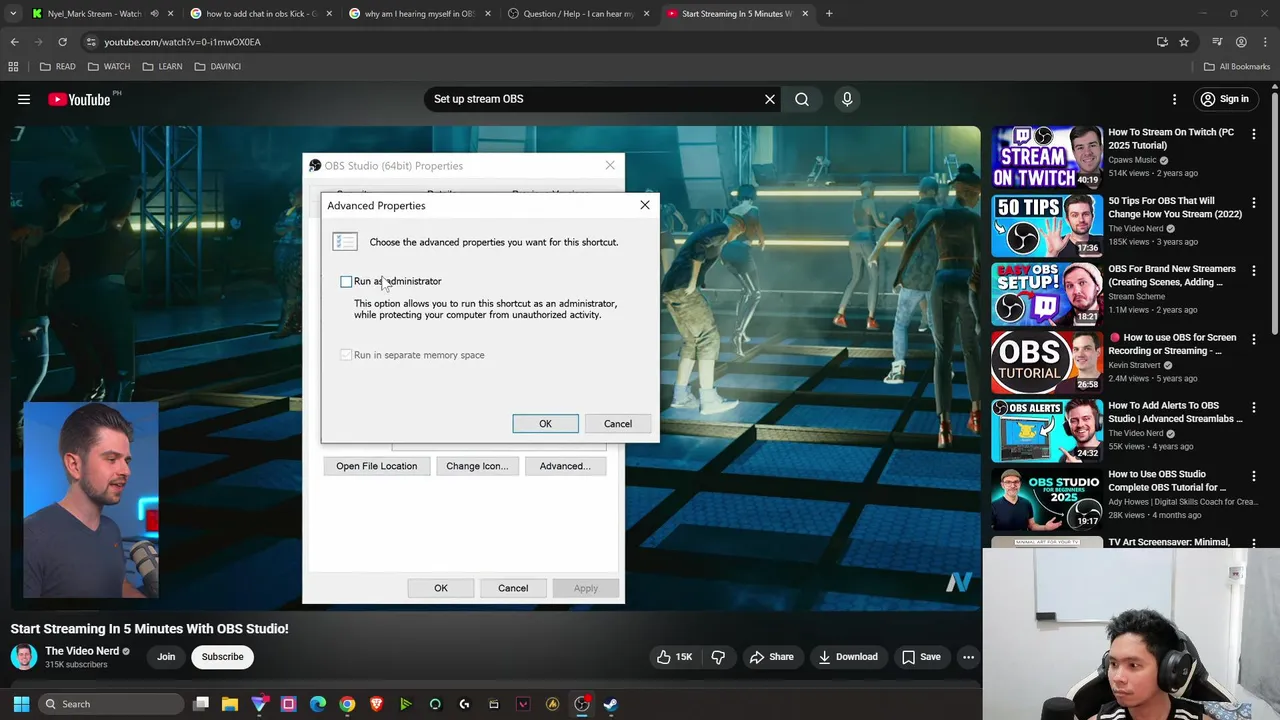
Task: Go back using browser back arrow
Action: pos(14,42)
